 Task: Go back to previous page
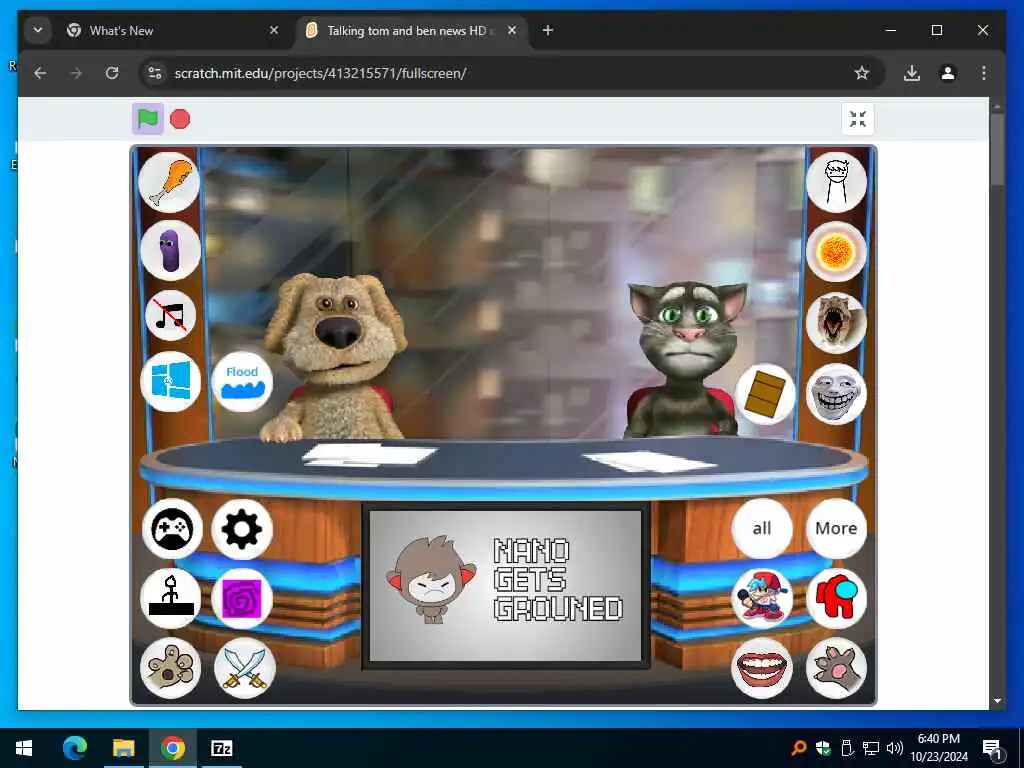point(40,73)
